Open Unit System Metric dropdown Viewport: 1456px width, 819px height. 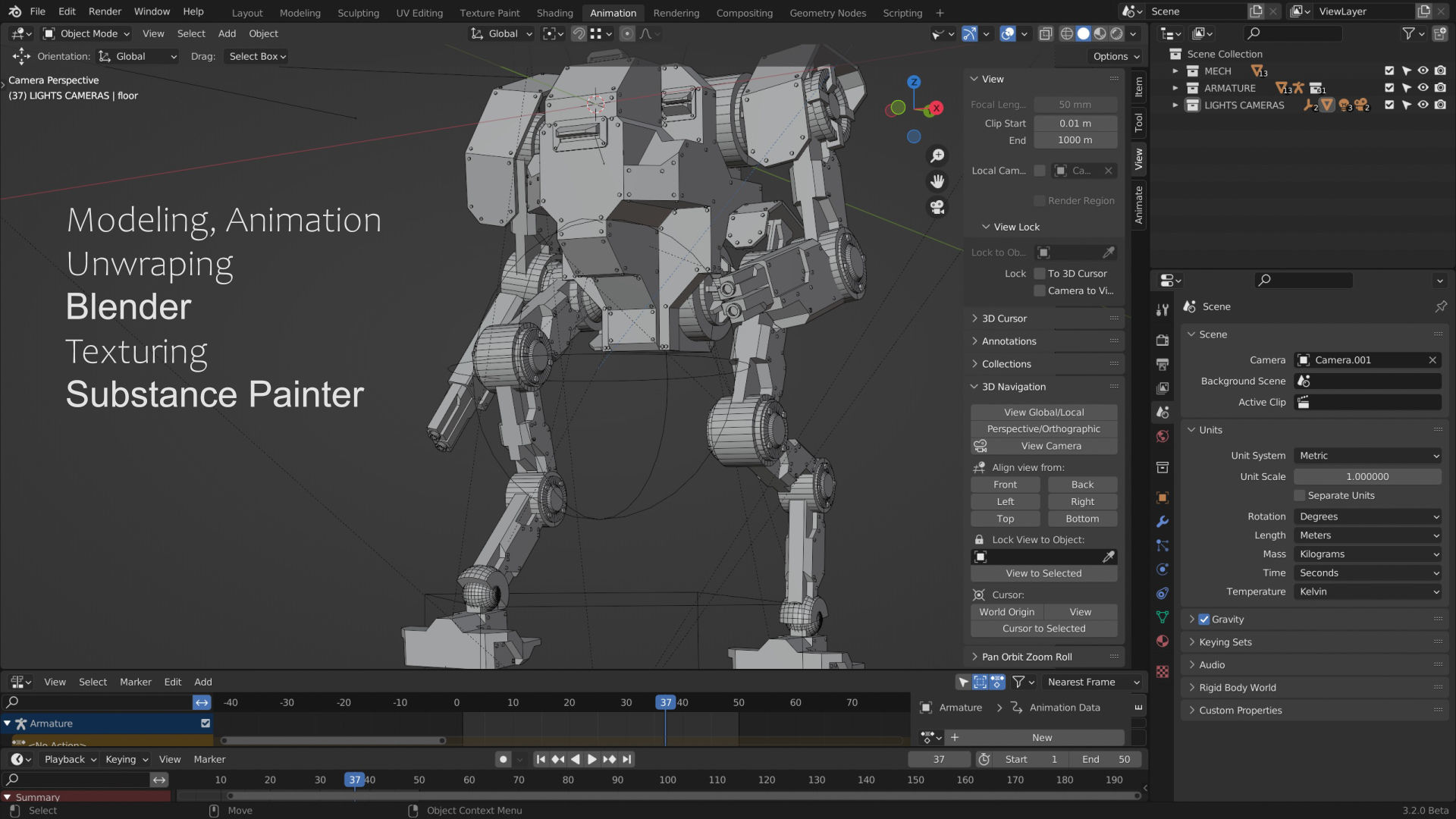pyautogui.click(x=1367, y=456)
